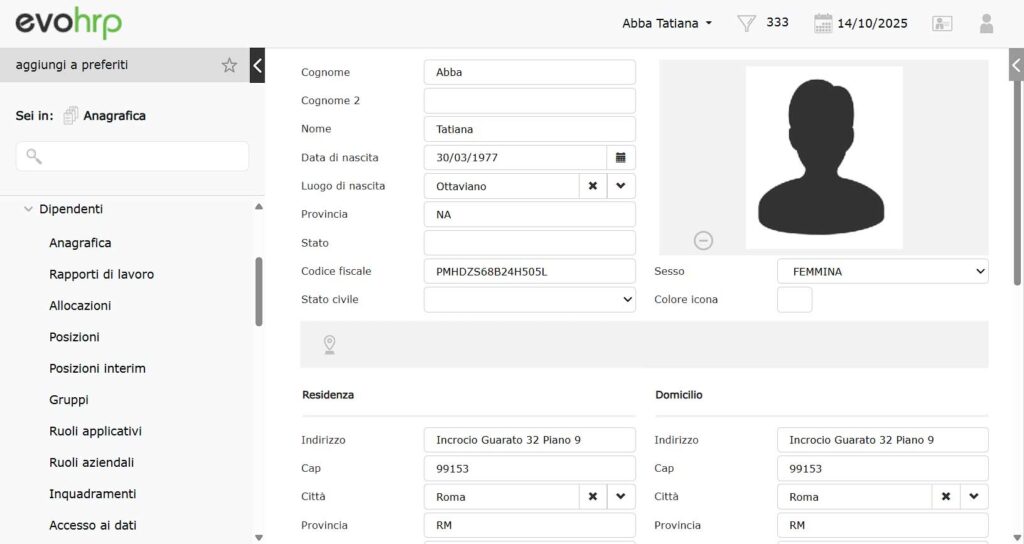Click the user profile icon

pyautogui.click(x=986, y=23)
